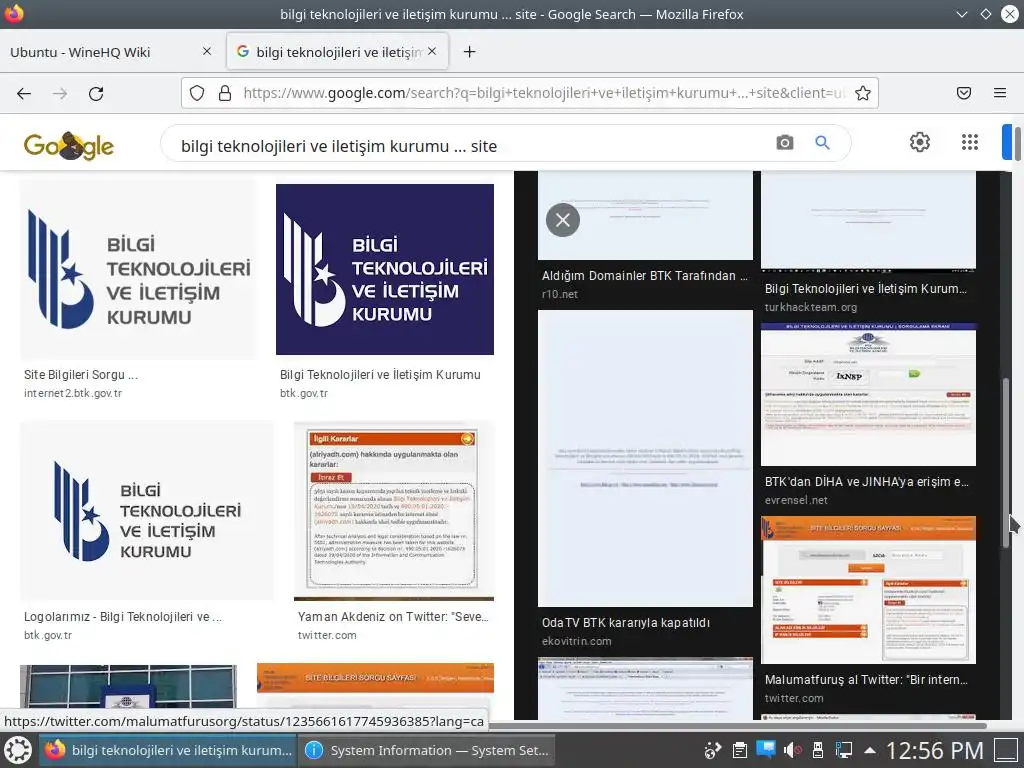
Task: Open the dark blue BTK logo thumbnail
Action: coord(385,269)
